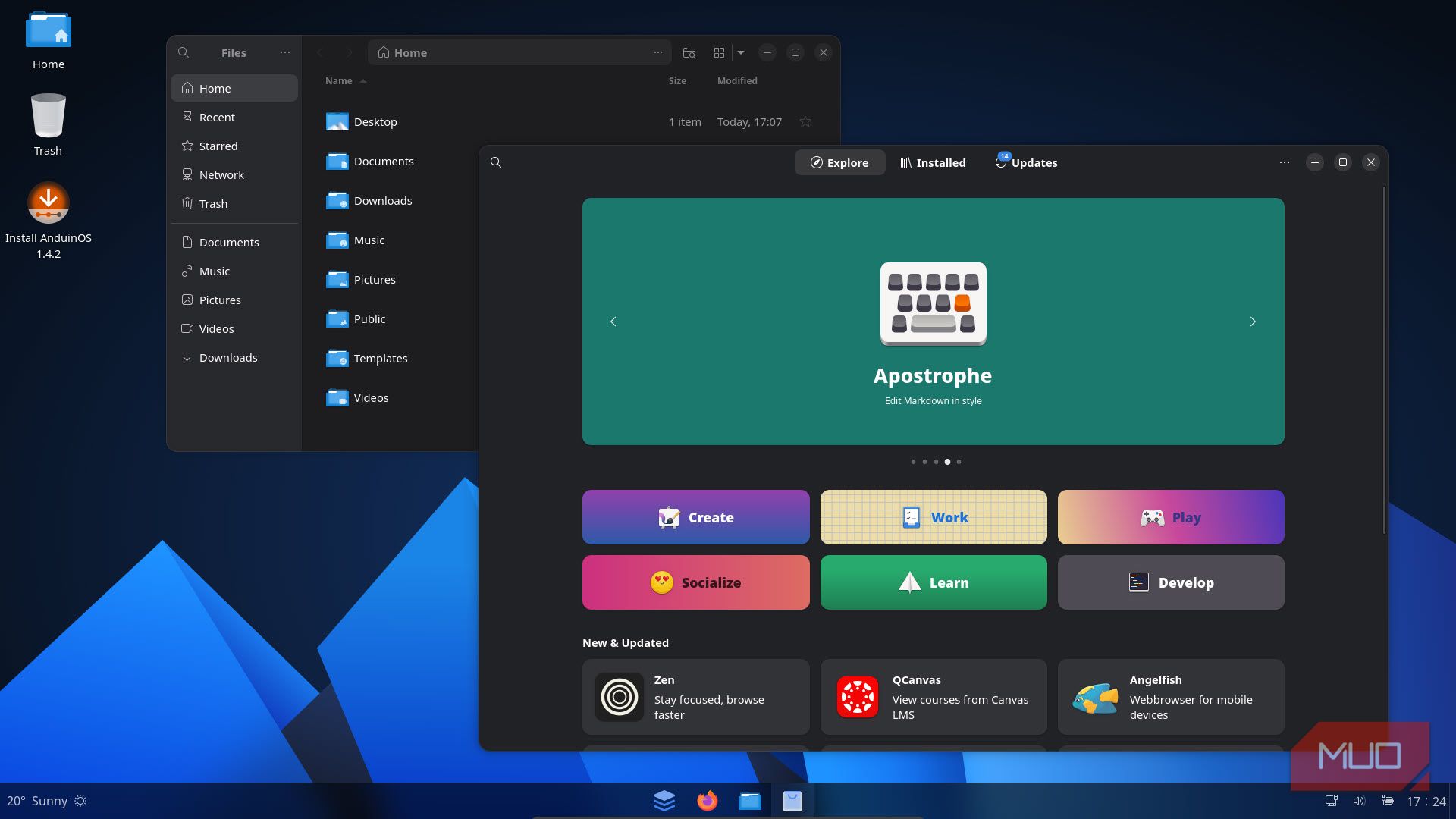The width and height of the screenshot is (1456, 819).
Task: Select Desktop folder icon in file list
Action: [x=337, y=121]
